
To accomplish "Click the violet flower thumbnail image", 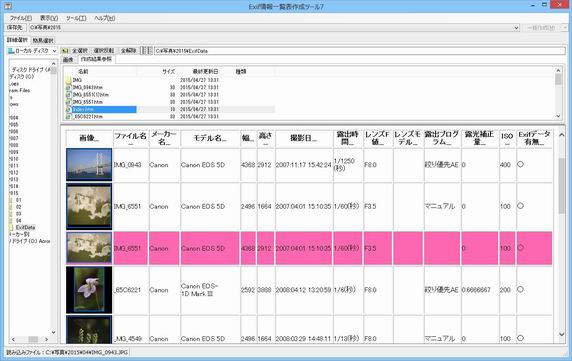I will pos(89,290).
